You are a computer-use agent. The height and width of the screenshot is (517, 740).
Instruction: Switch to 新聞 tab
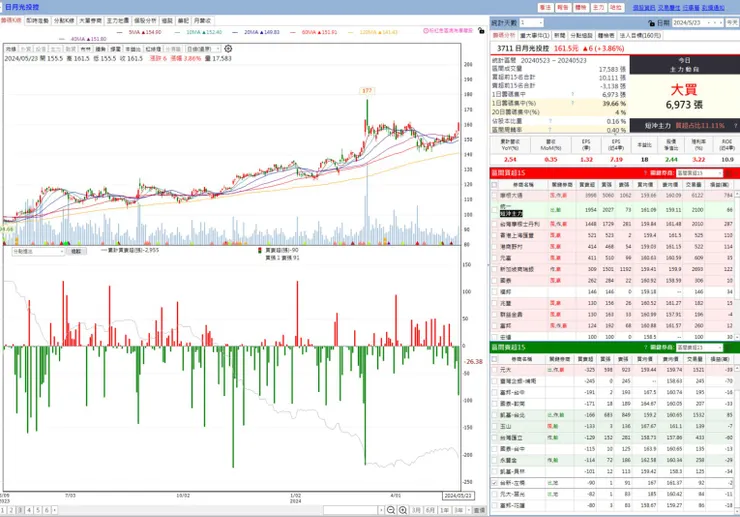tap(559, 35)
